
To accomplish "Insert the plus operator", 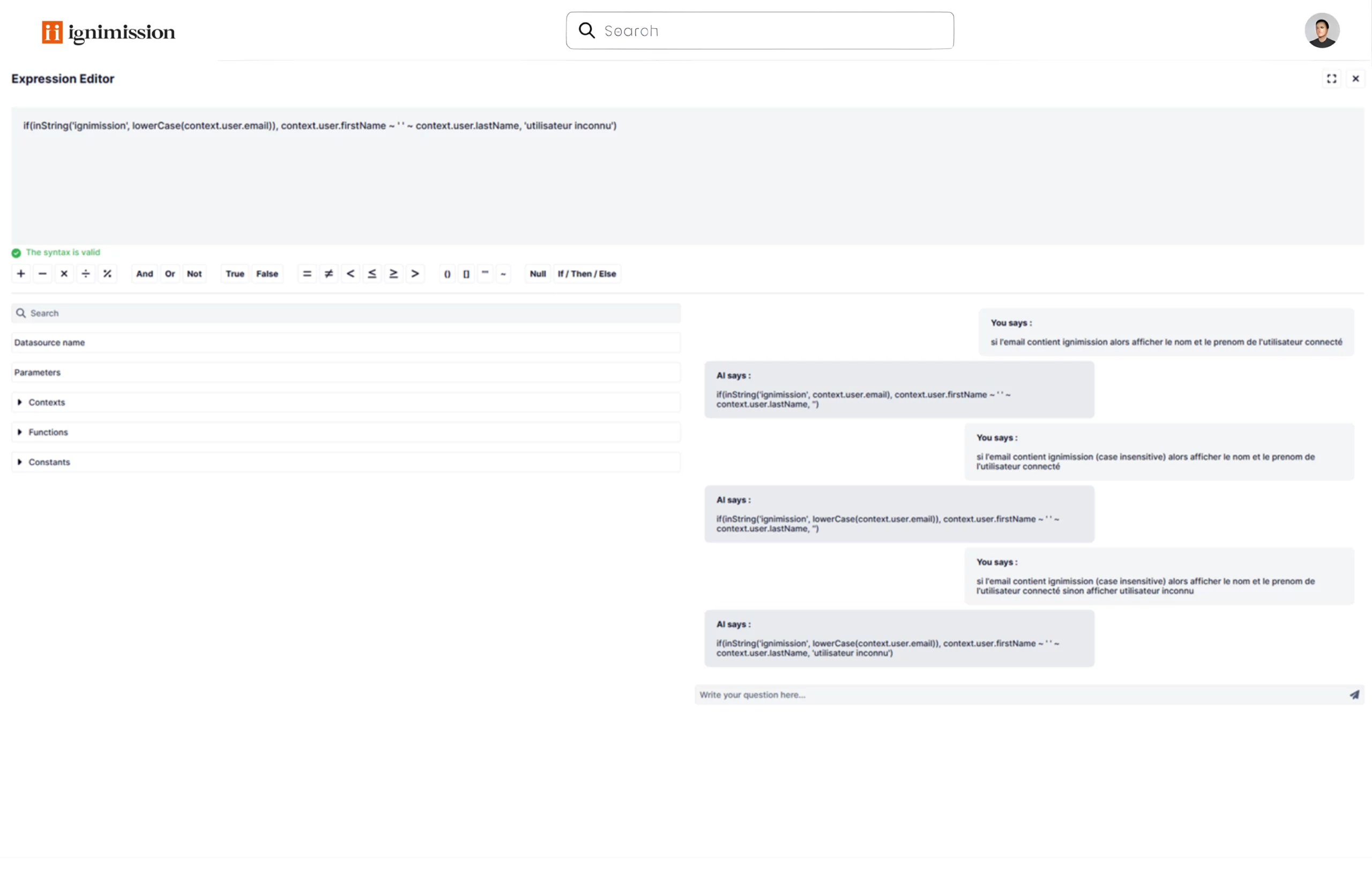I will (21, 273).
